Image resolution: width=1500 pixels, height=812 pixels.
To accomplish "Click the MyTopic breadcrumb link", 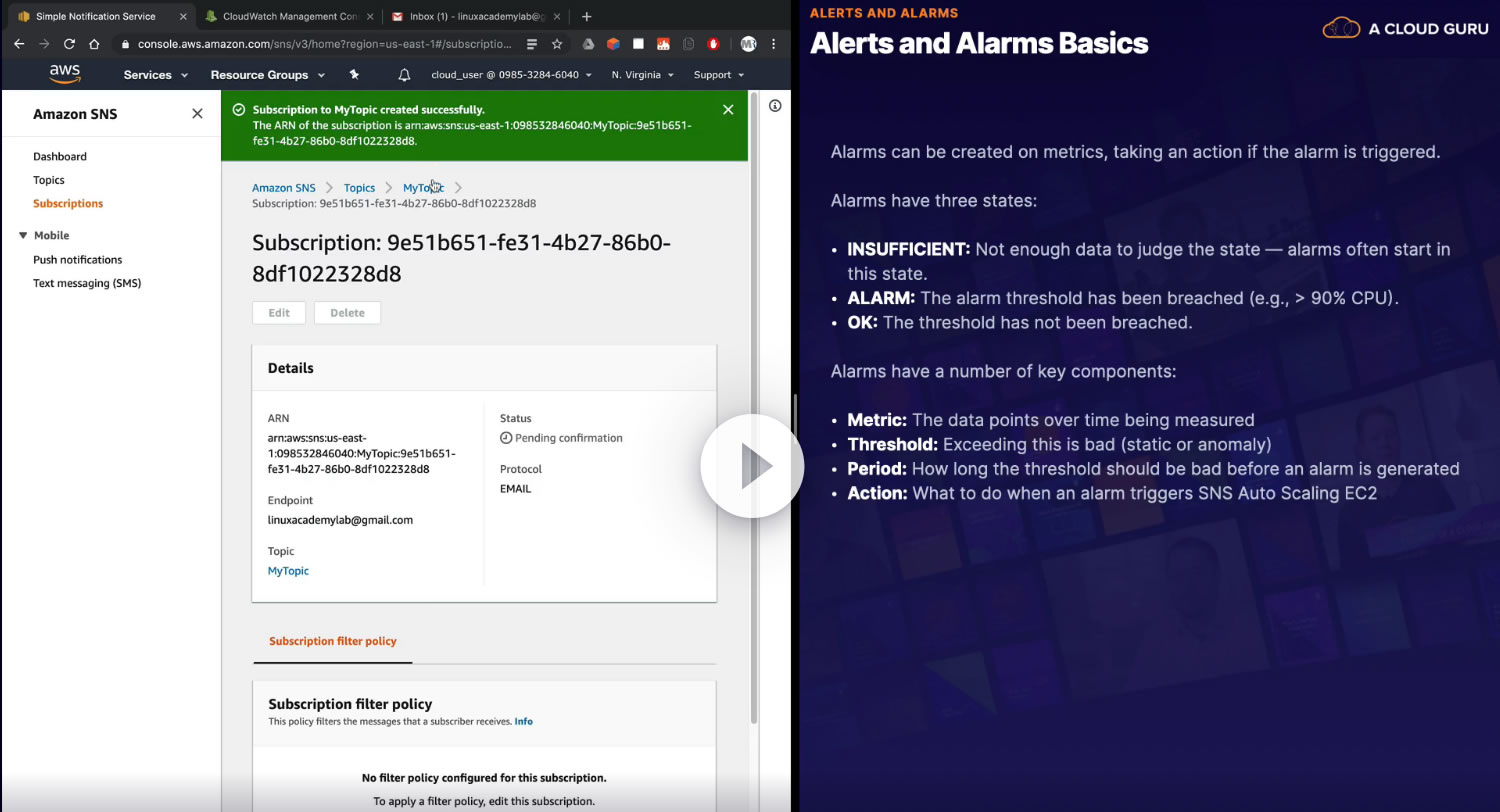I will click(424, 188).
